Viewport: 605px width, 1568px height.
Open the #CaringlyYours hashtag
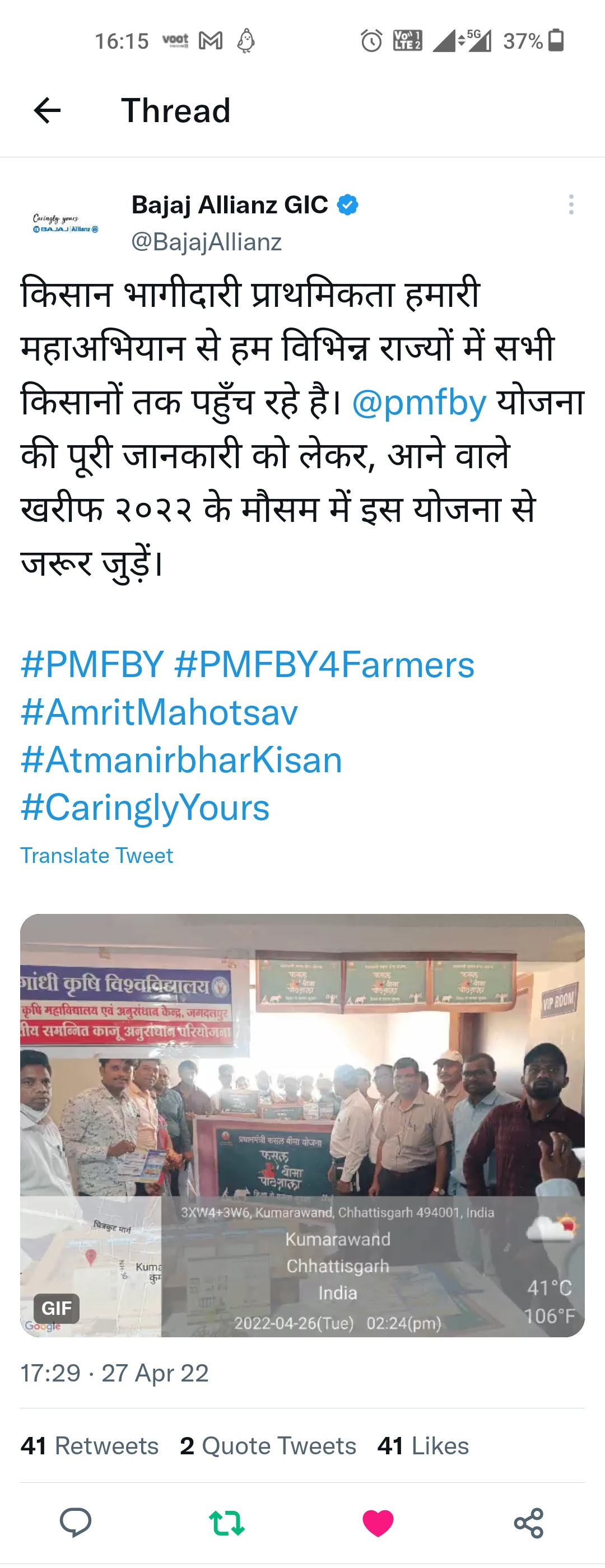(x=145, y=808)
